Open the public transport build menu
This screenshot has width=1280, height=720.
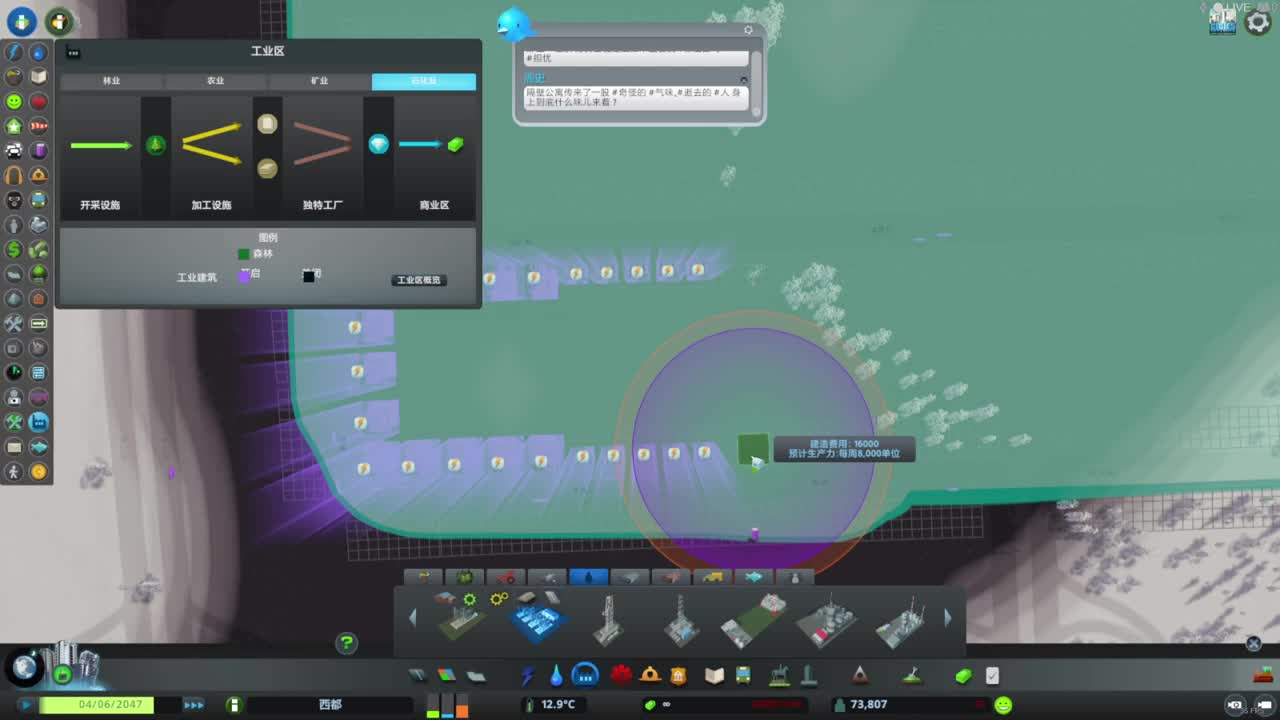[743, 676]
